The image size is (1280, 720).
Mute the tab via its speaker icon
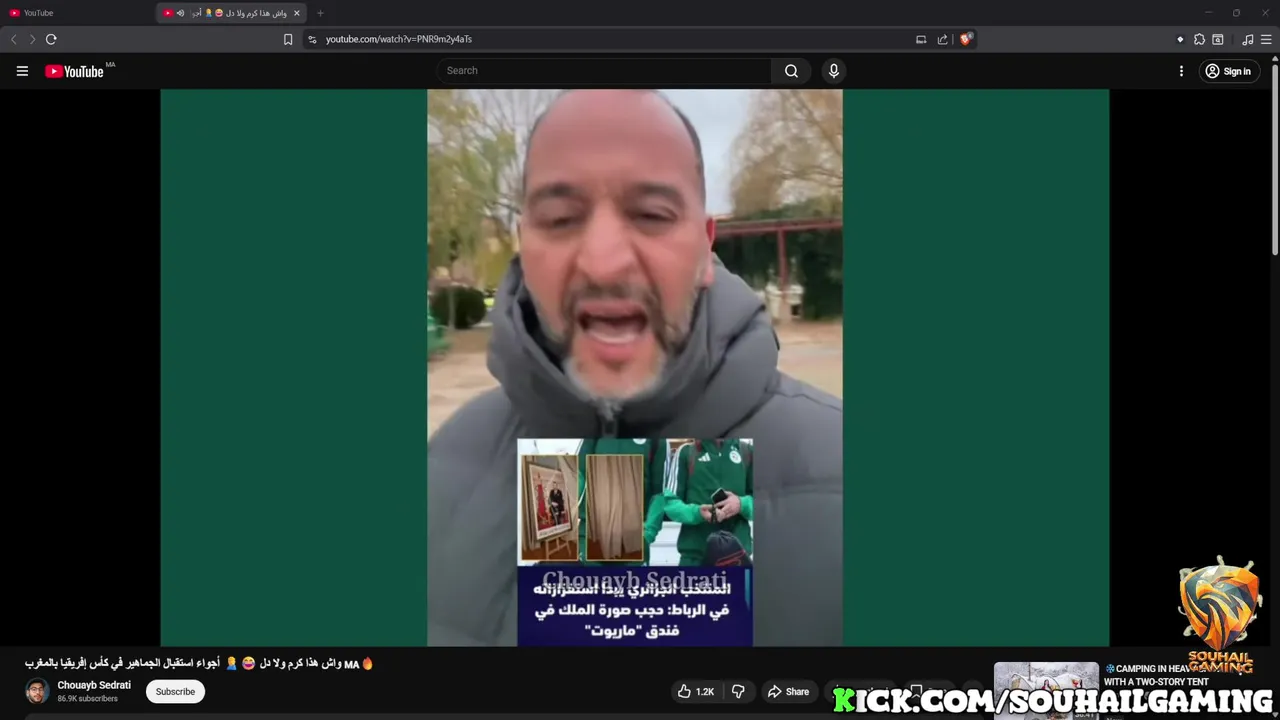[180, 13]
